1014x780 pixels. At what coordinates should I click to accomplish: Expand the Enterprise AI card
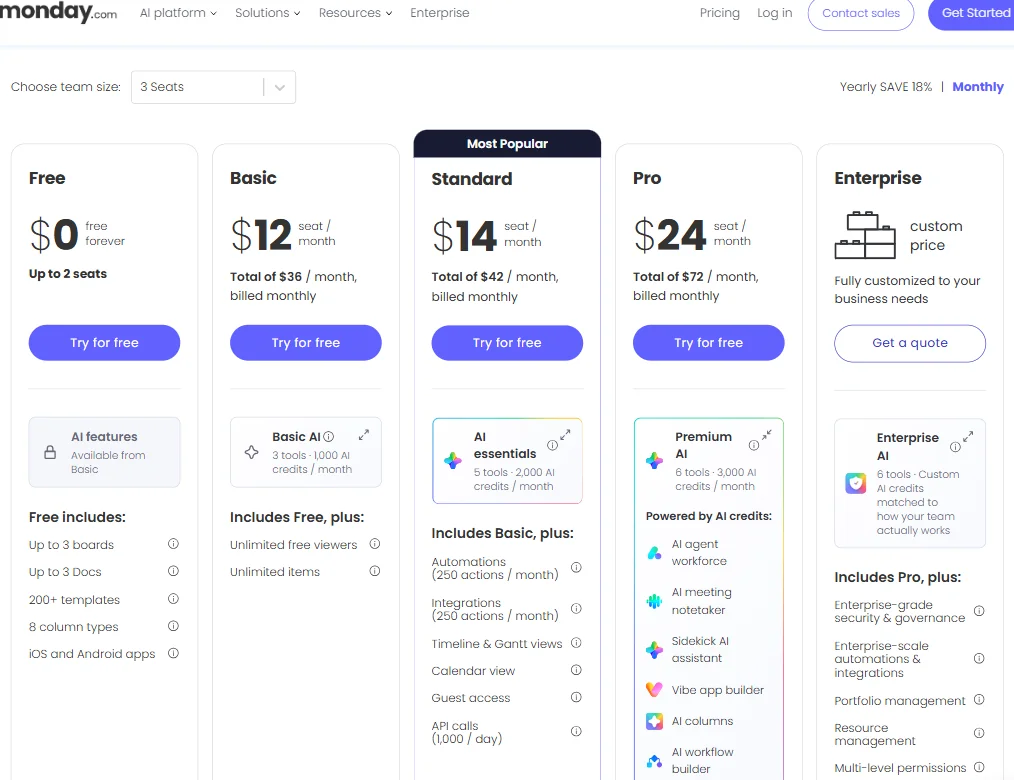[968, 437]
